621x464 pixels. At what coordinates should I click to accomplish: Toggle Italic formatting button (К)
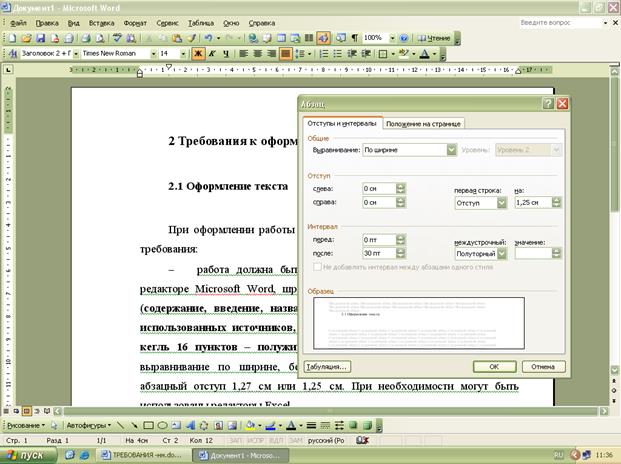click(212, 53)
